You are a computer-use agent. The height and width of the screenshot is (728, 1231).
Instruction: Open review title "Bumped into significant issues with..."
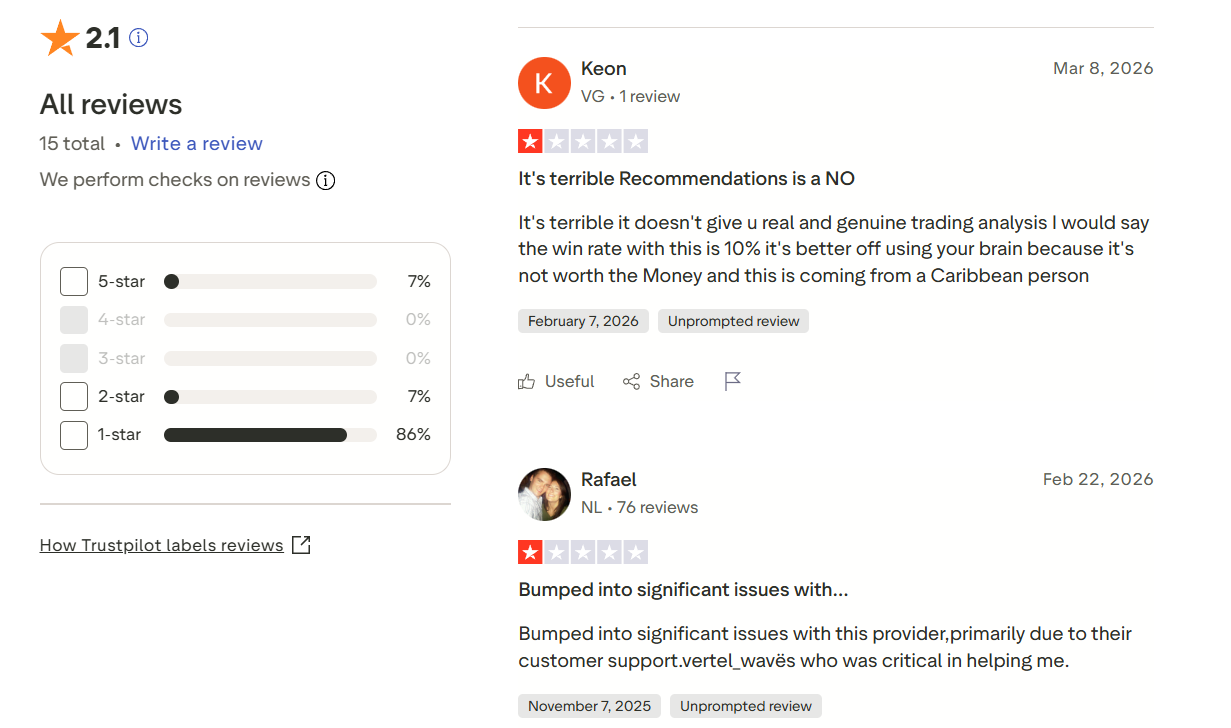point(683,590)
